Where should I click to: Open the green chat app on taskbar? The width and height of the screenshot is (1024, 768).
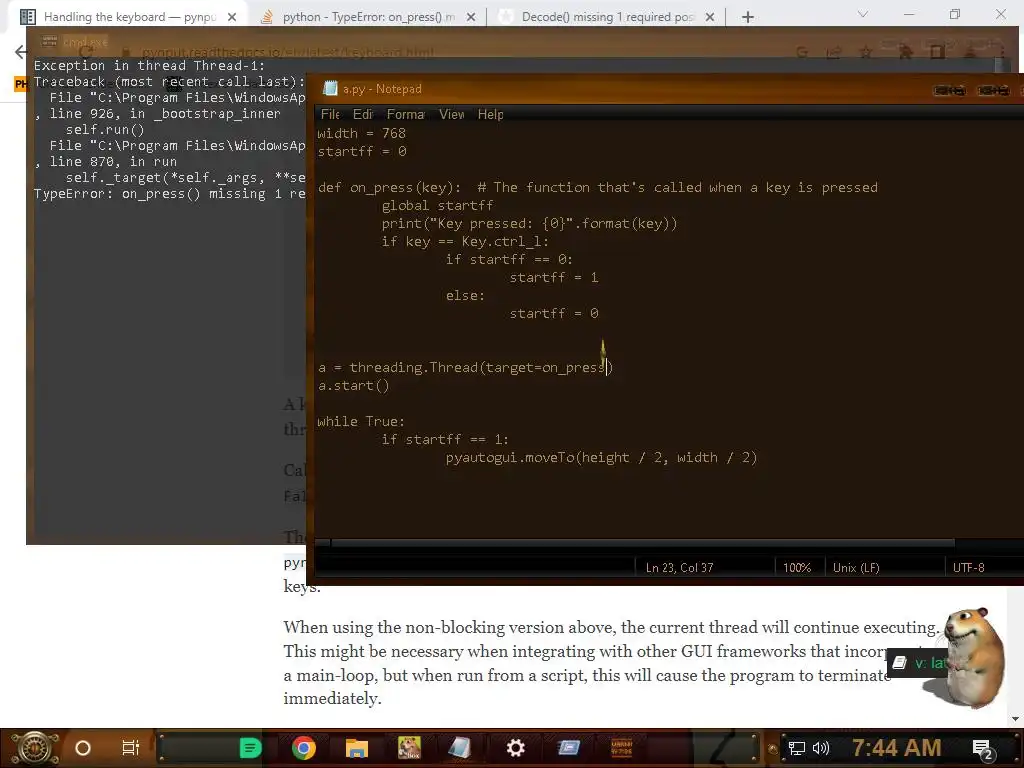pyautogui.click(x=250, y=748)
